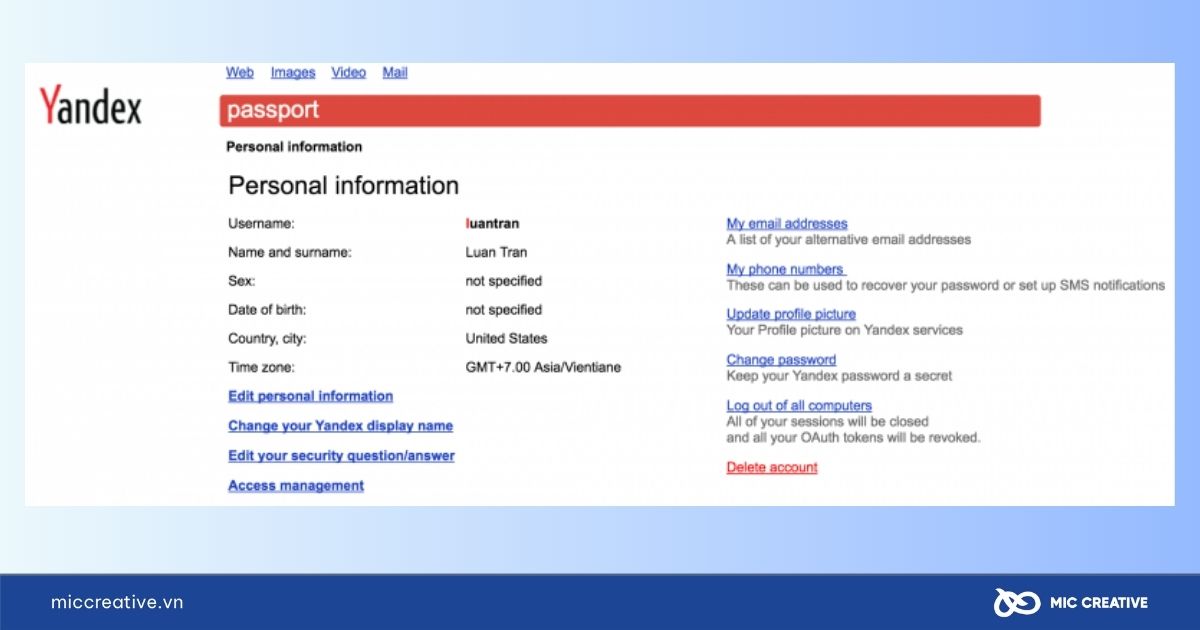
Task: Select the name value Luan Tran
Action: (496, 253)
